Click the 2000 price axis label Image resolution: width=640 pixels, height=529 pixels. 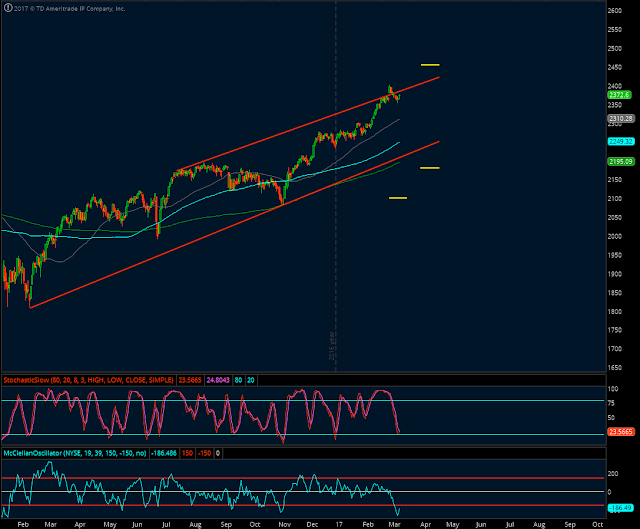click(615, 236)
